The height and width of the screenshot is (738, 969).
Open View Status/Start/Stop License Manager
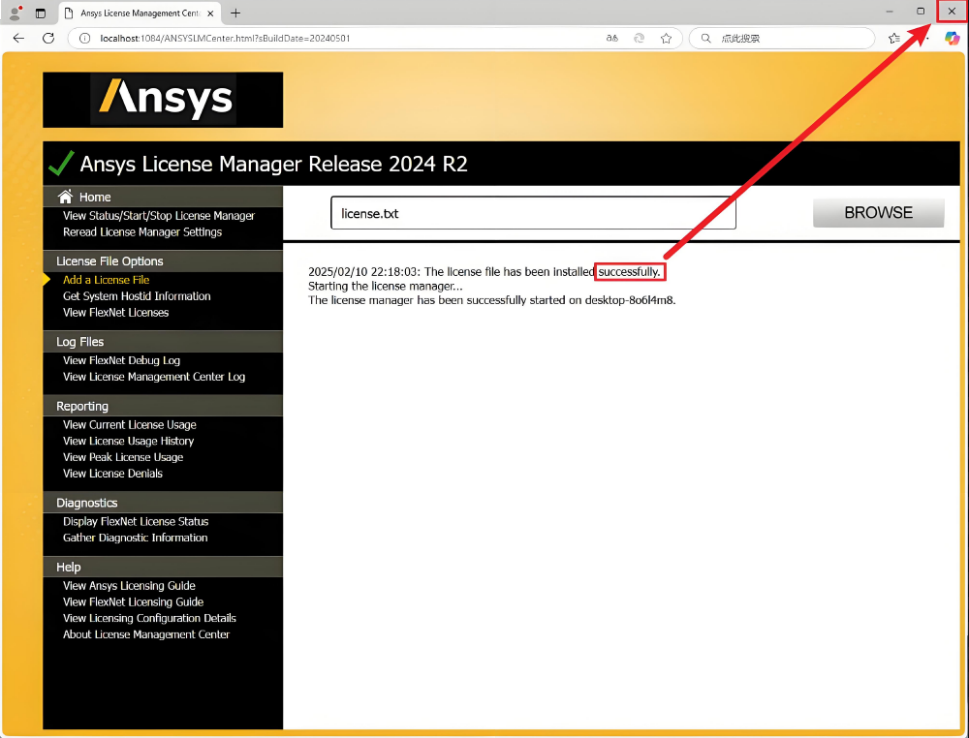159,216
